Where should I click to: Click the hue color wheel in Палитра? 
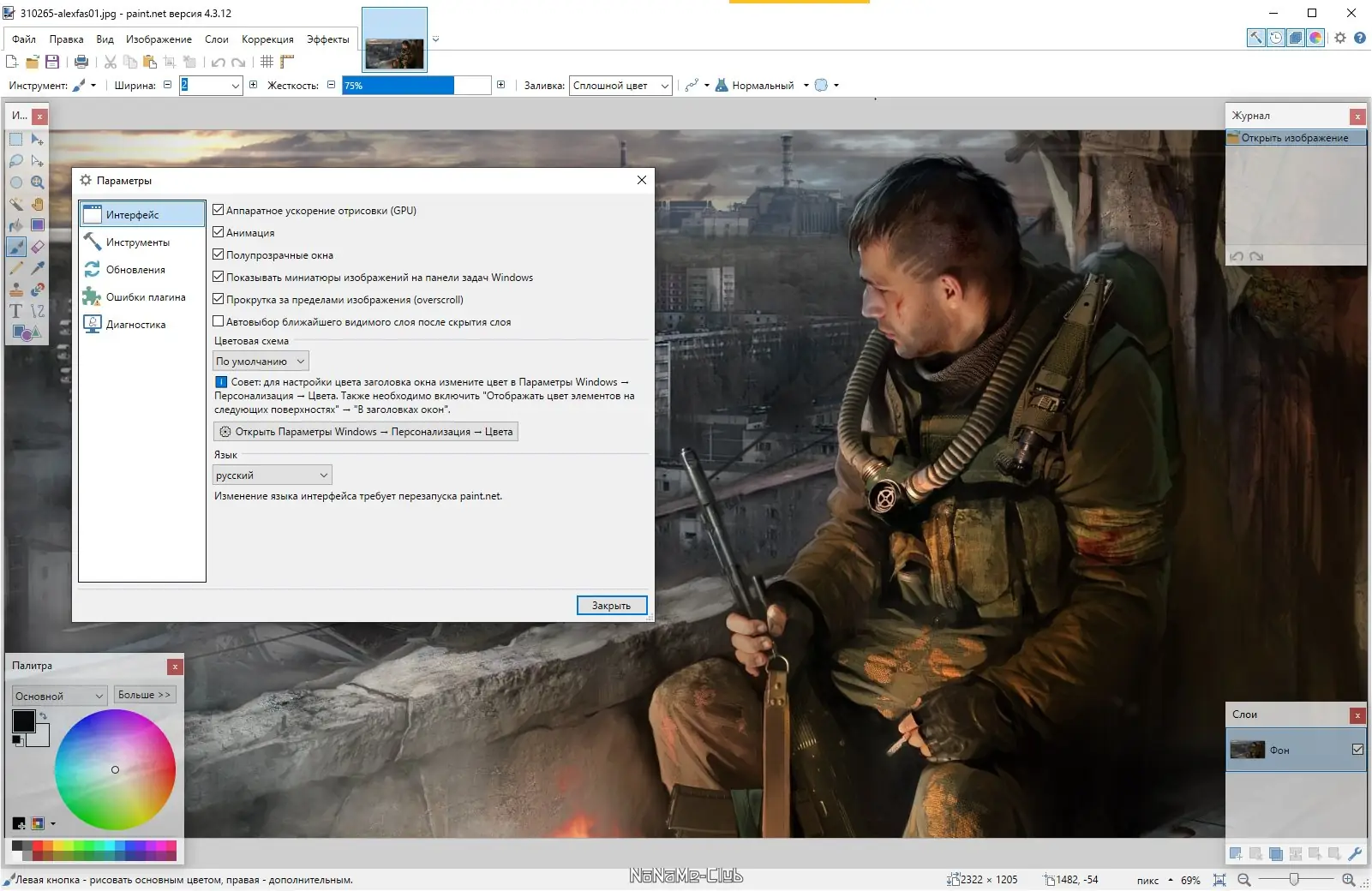coord(115,769)
